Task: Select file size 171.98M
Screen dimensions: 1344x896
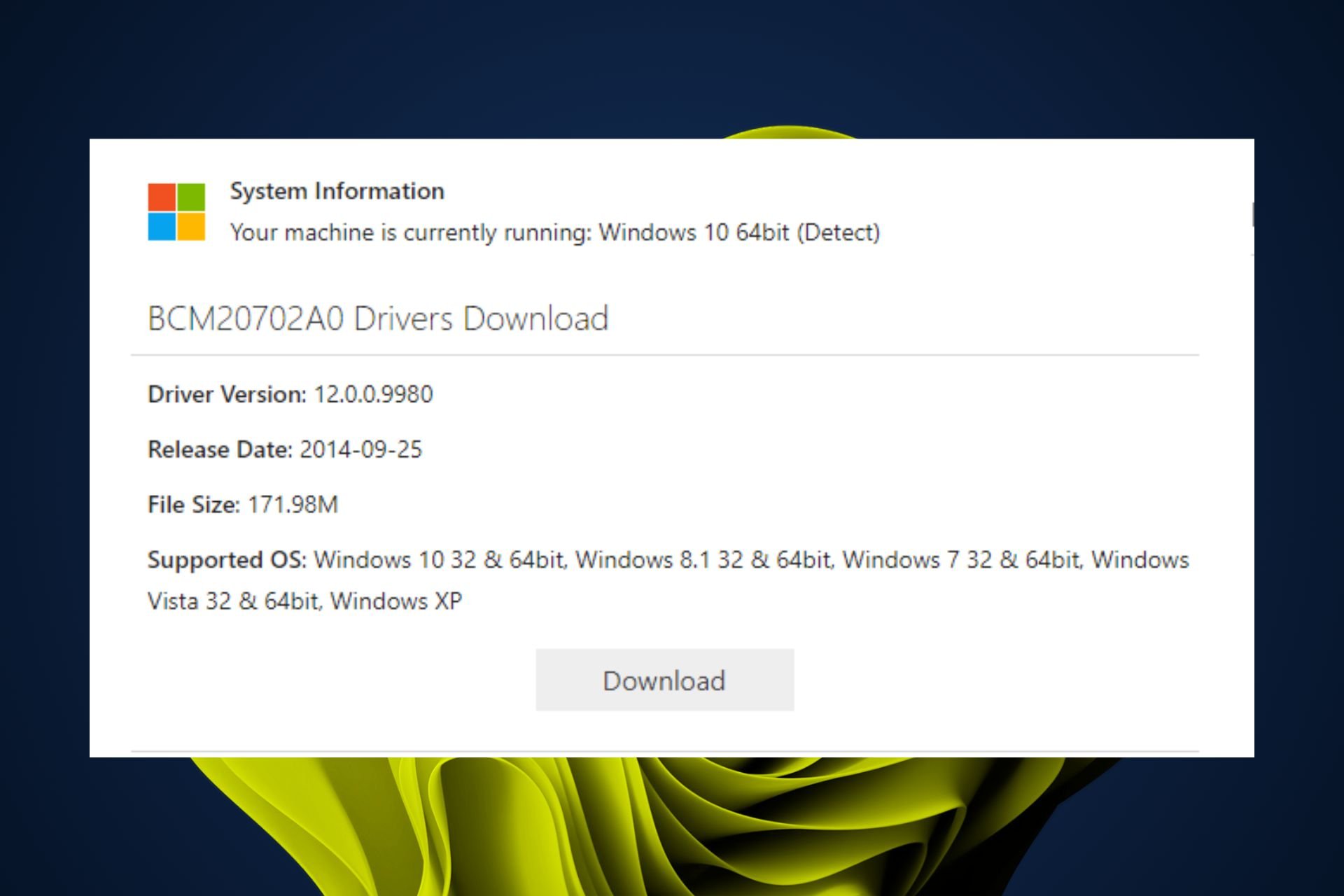Action: (x=293, y=505)
